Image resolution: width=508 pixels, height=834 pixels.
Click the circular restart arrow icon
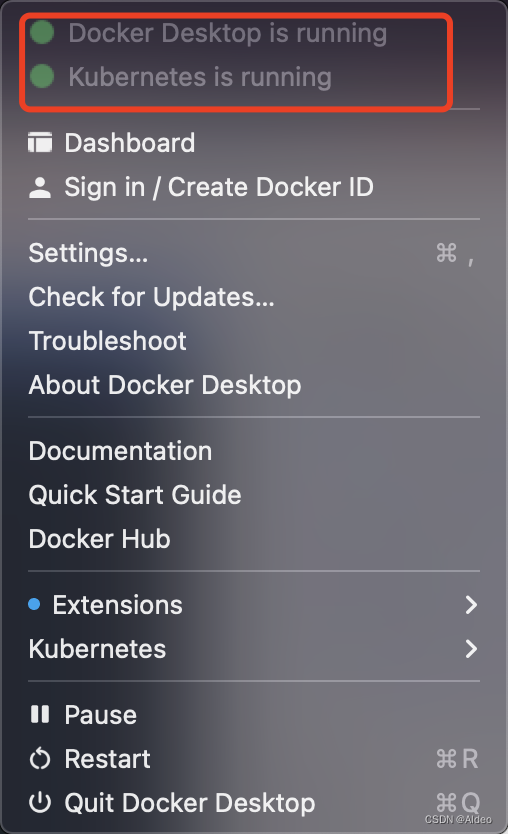pyautogui.click(x=40, y=759)
